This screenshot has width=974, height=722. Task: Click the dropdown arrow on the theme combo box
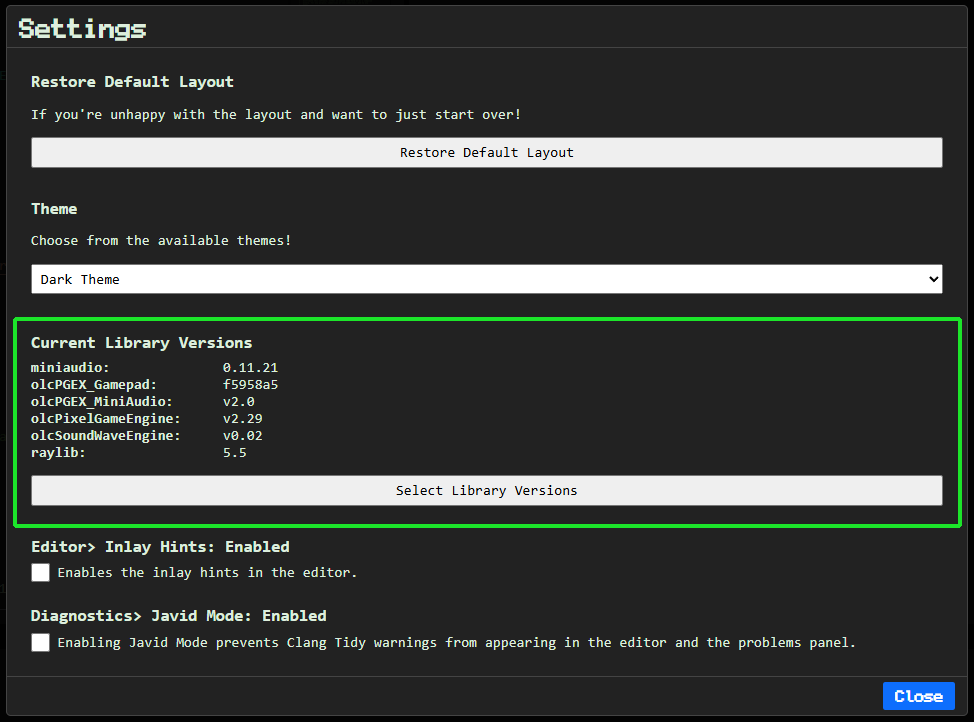pos(932,279)
